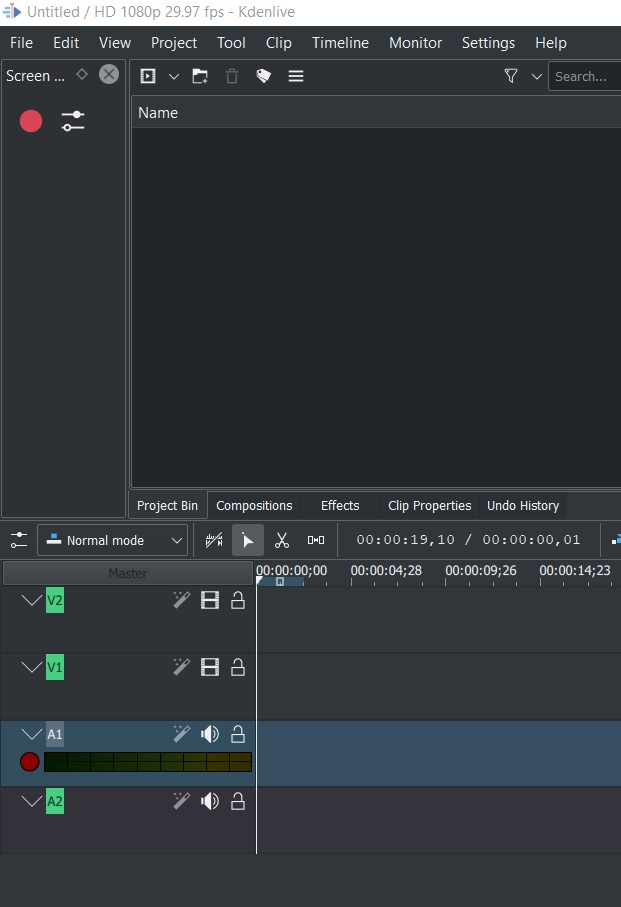The image size is (621, 907).
Task: Click timeline position timecode 00:00:19,10
Action: [405, 540]
